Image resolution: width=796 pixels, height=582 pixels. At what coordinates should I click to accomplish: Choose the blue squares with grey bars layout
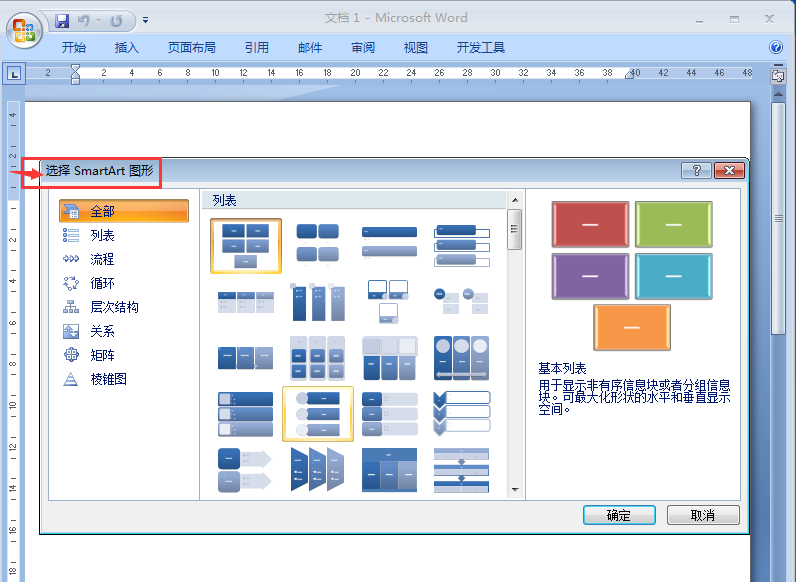click(389, 414)
